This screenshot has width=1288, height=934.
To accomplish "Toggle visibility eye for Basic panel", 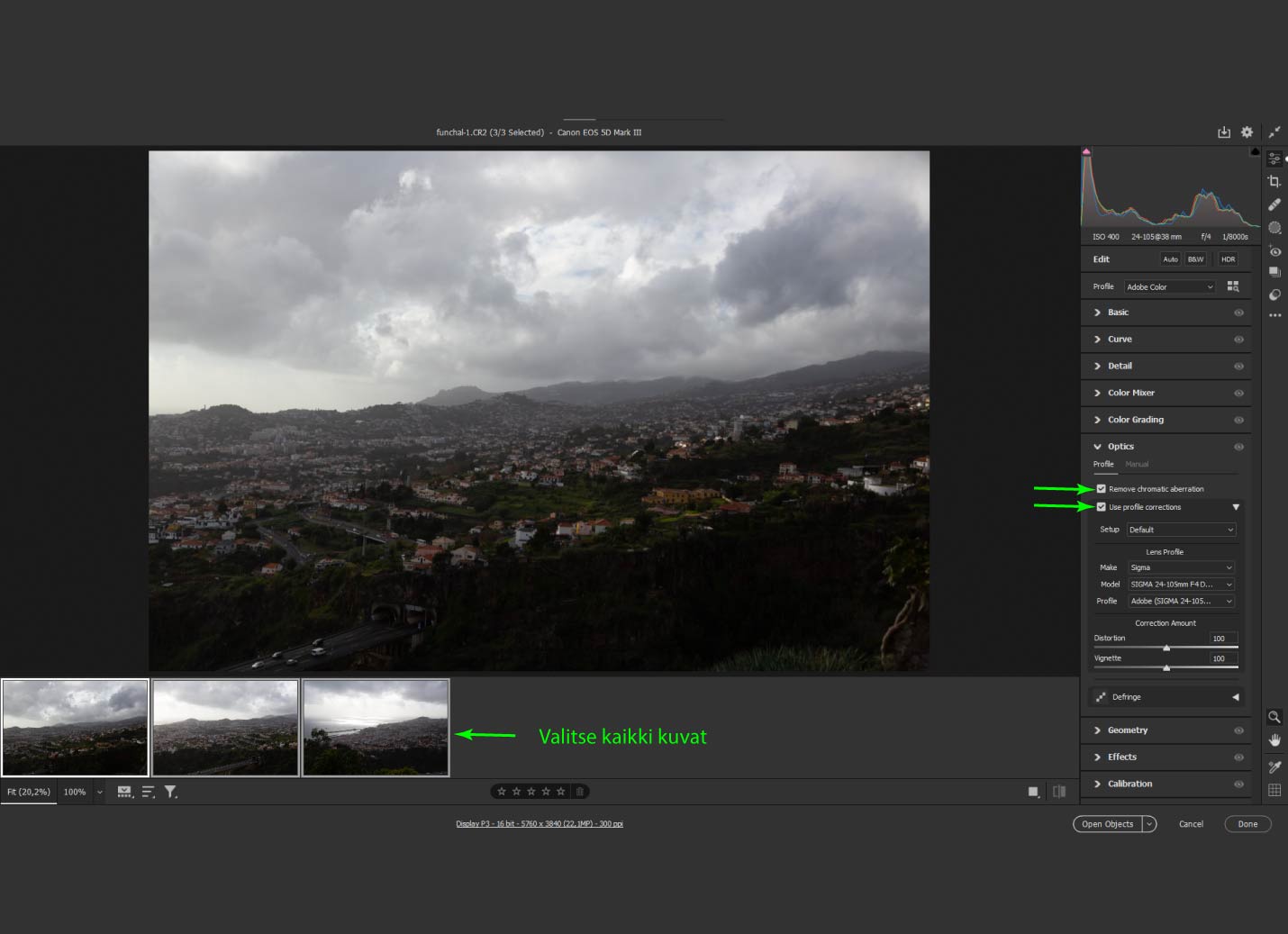I will [x=1238, y=313].
